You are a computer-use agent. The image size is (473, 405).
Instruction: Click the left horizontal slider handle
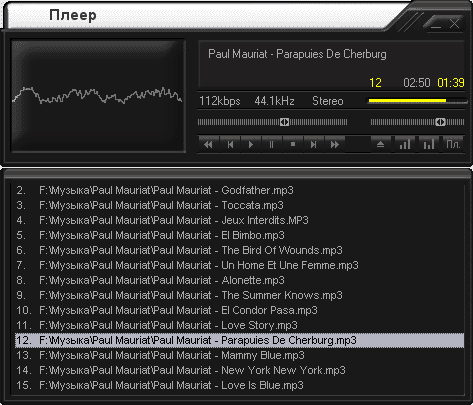[x=284, y=122]
